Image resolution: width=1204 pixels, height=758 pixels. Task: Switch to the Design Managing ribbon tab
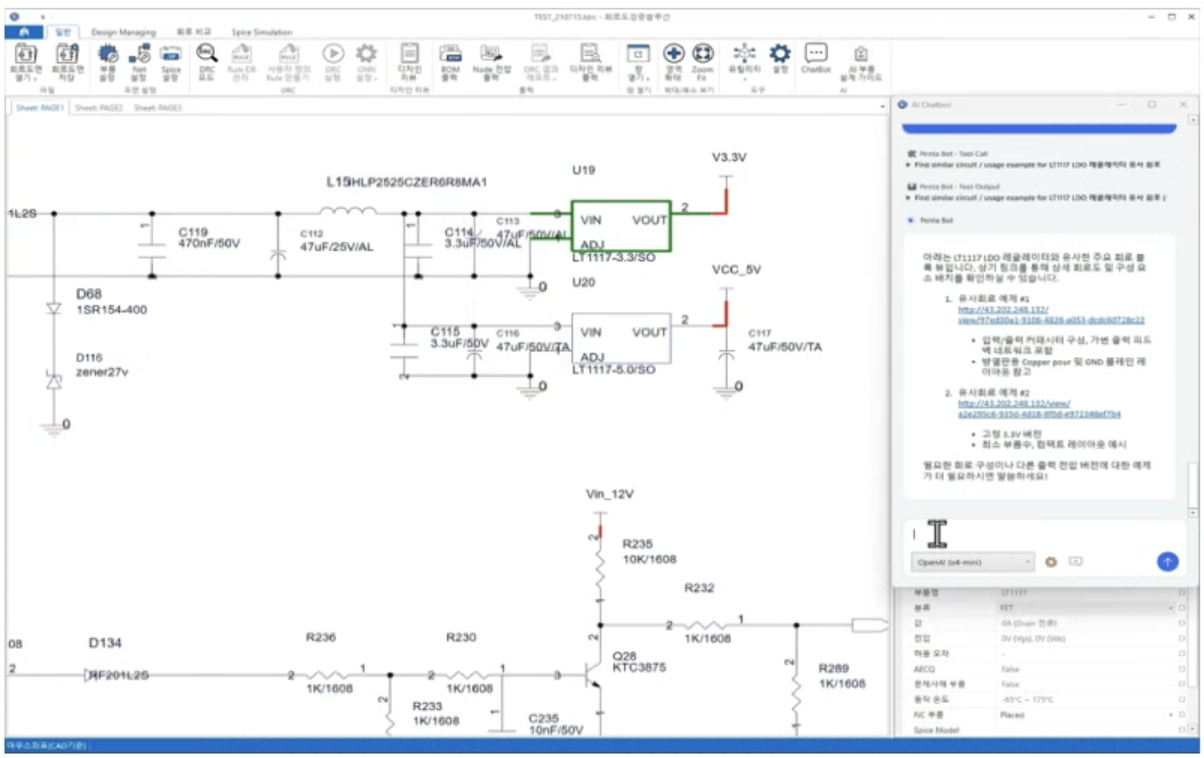(124, 32)
